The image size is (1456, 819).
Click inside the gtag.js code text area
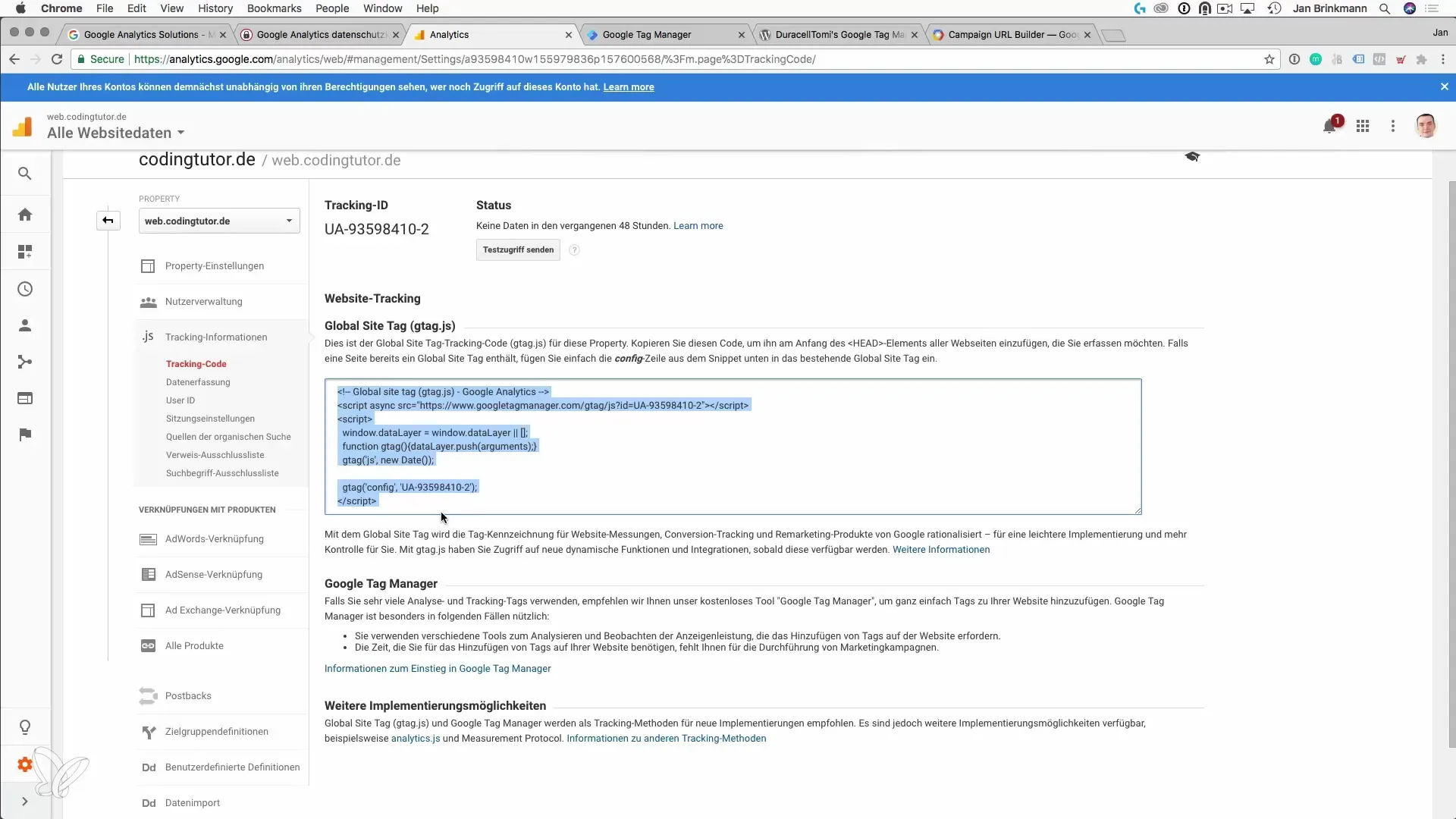click(x=733, y=447)
